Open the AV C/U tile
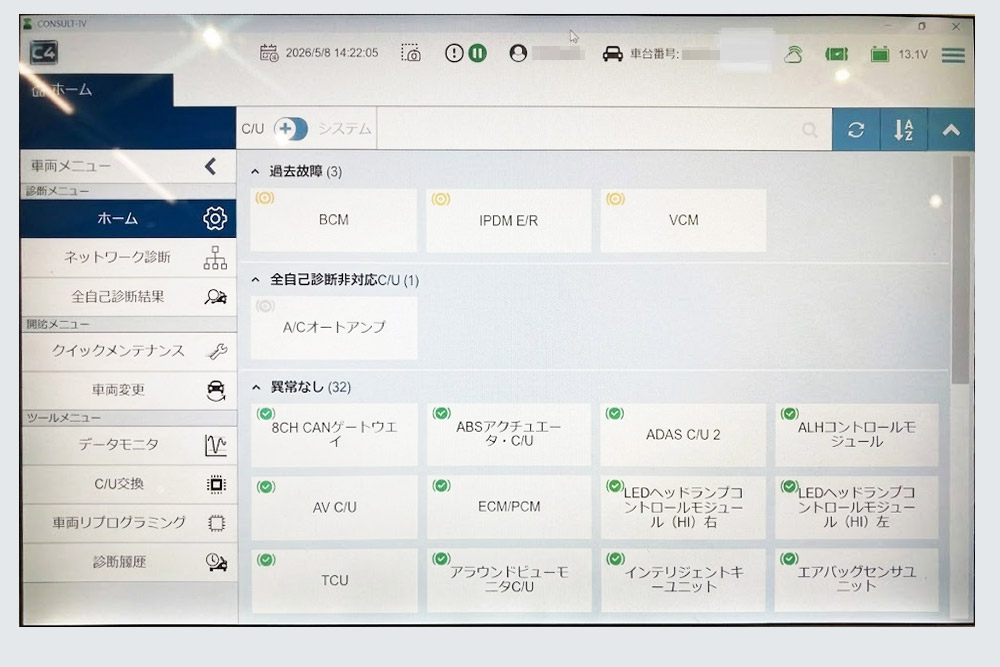 [x=334, y=508]
